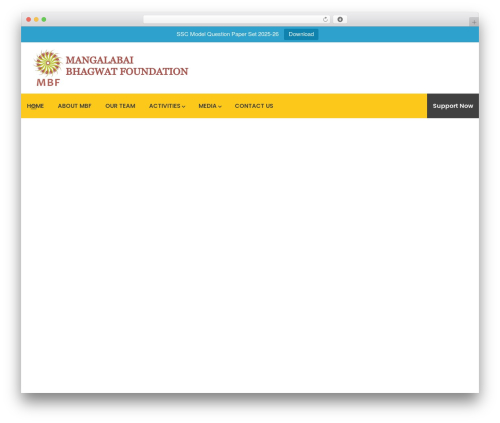Expand the ACTIVITIES dropdown menu
The width and height of the screenshot is (500, 423).
coord(167,106)
